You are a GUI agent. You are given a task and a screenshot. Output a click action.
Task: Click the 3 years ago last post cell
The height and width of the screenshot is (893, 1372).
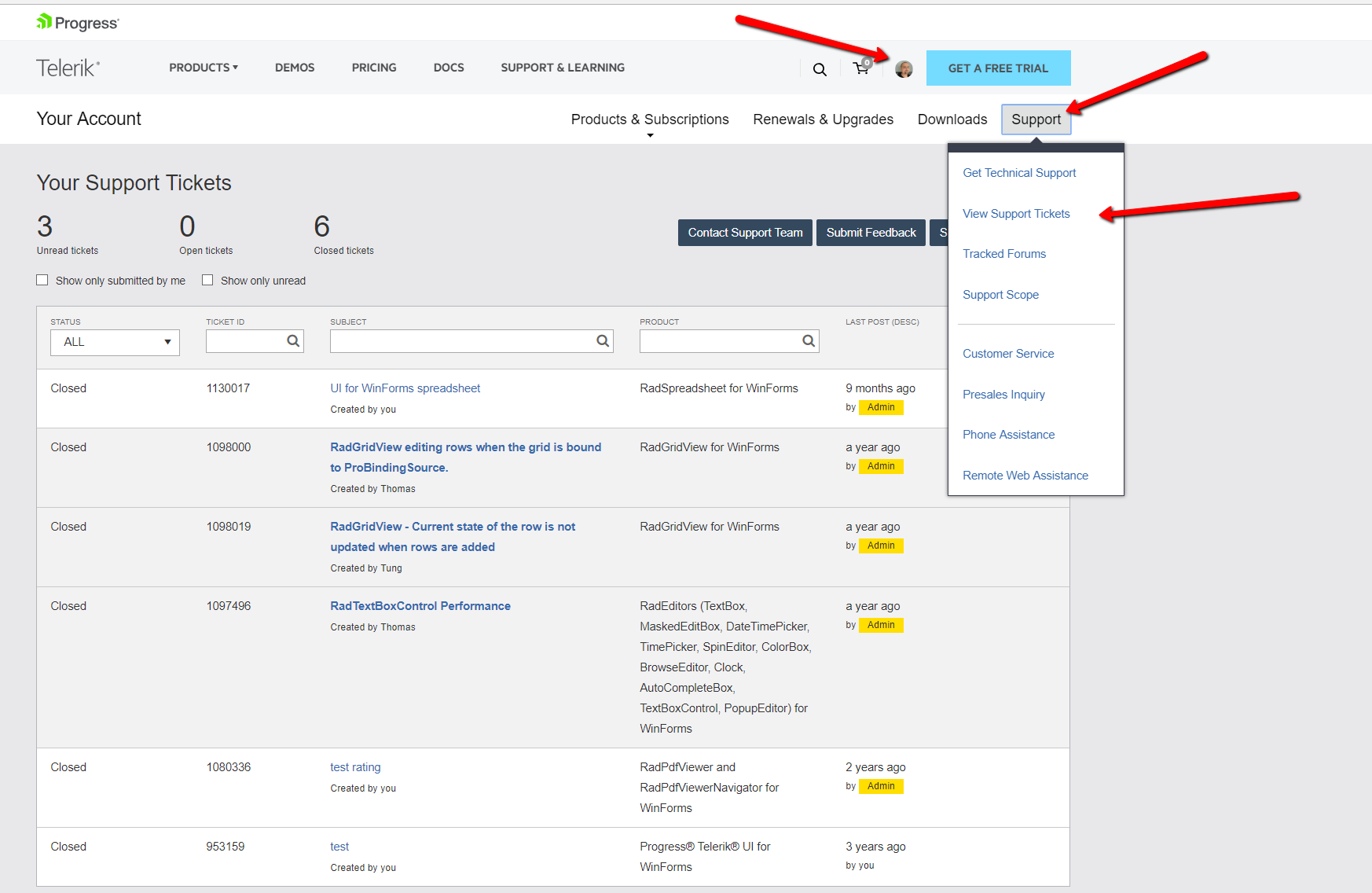[875, 847]
